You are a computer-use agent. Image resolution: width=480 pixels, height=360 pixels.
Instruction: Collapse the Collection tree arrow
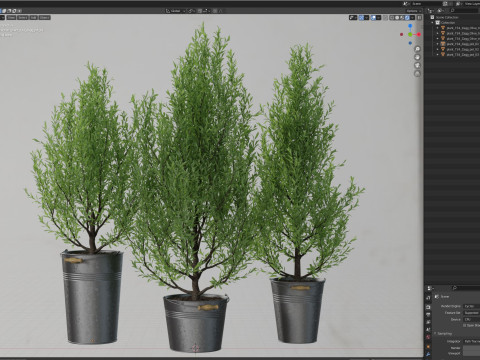click(x=433, y=23)
